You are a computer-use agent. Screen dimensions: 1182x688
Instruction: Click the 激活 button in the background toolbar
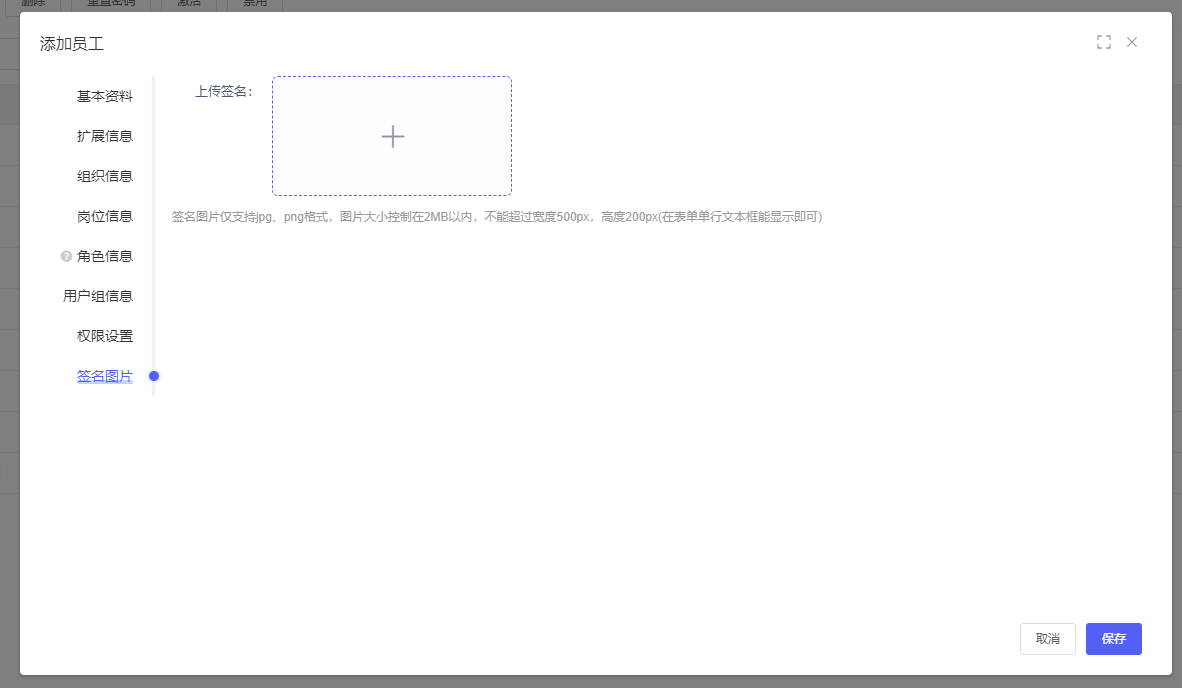coord(189,4)
